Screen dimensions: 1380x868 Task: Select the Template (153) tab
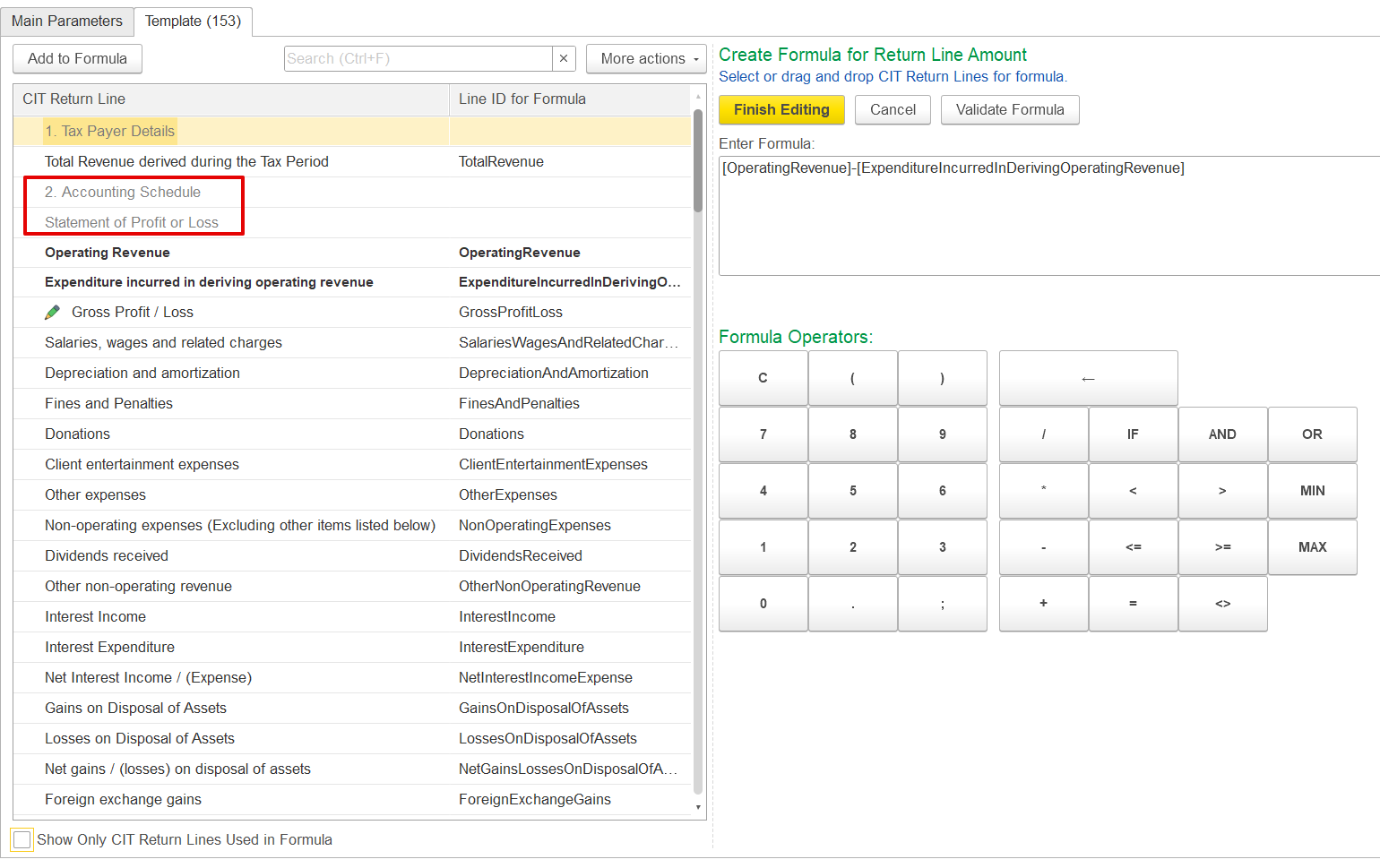click(x=193, y=21)
